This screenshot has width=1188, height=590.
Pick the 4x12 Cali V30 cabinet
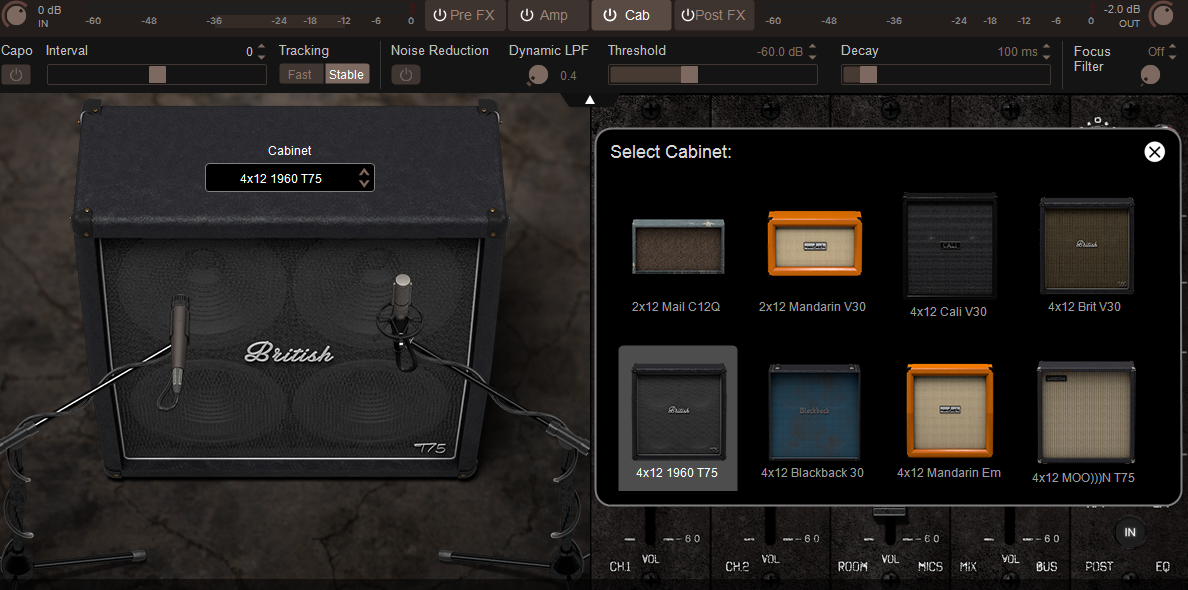tap(949, 245)
